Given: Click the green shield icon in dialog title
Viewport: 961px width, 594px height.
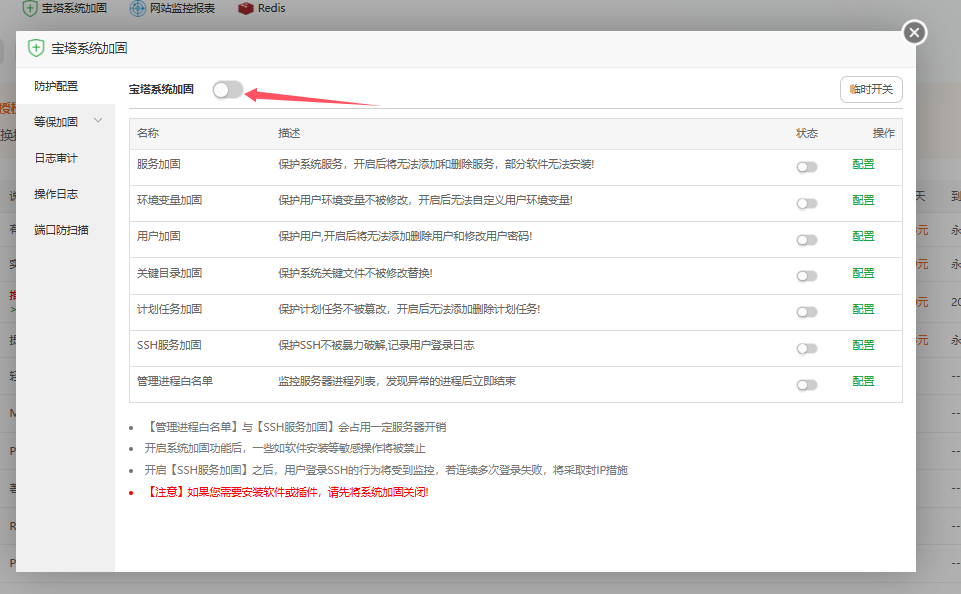Looking at the screenshot, I should click(x=36, y=48).
